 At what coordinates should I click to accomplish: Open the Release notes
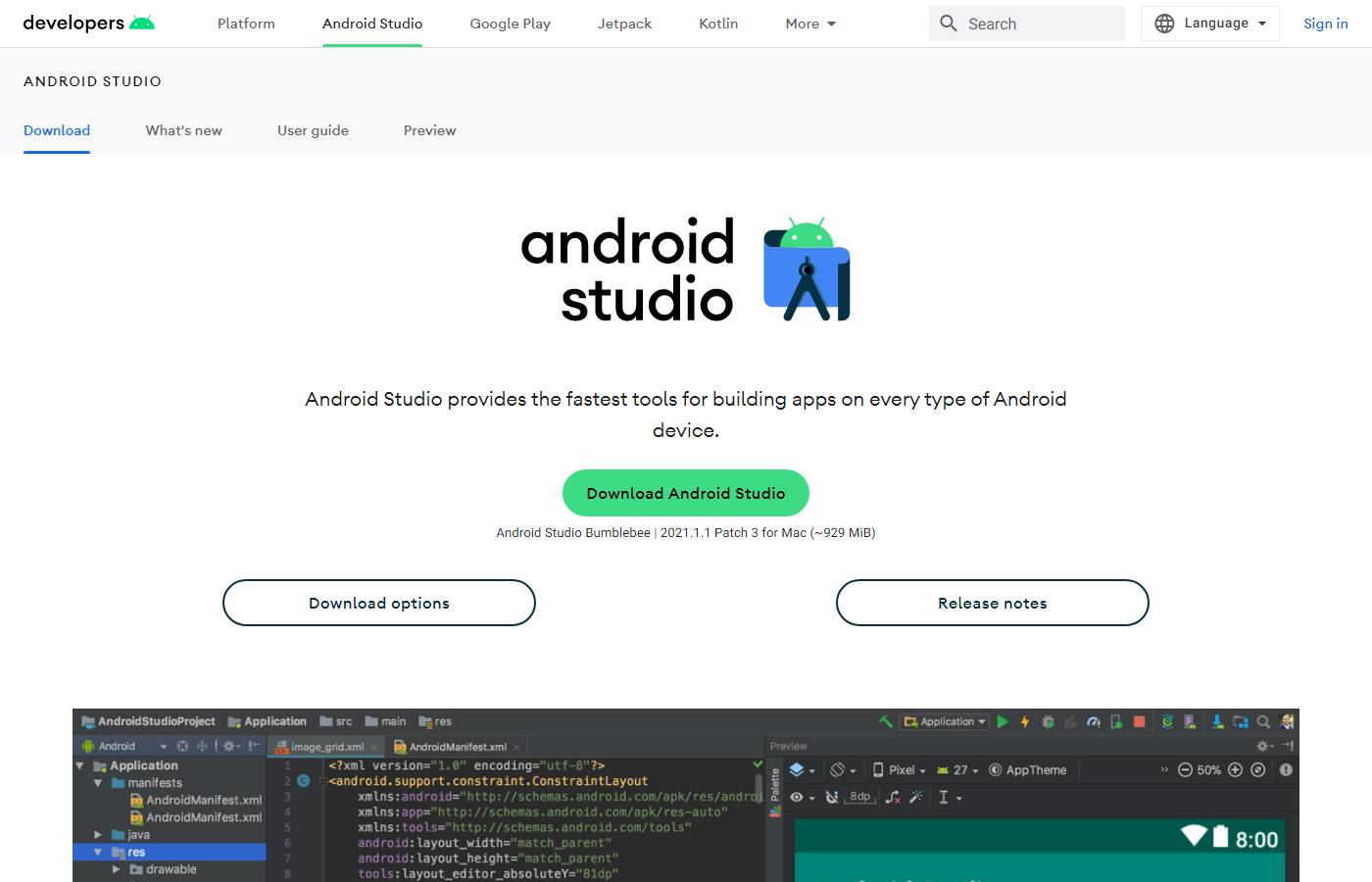point(993,603)
